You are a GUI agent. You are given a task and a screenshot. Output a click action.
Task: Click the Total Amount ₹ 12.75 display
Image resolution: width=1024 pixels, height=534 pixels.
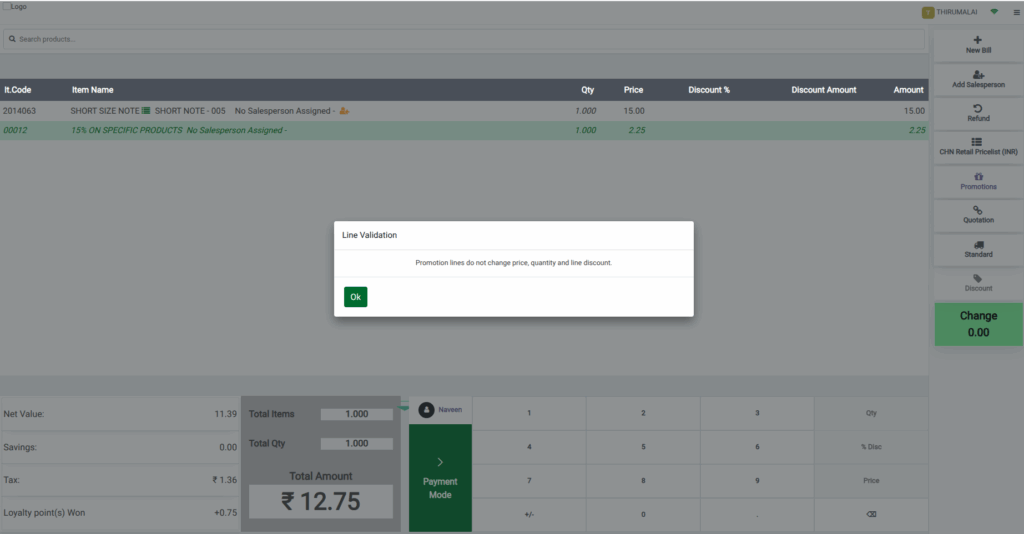[x=321, y=501]
